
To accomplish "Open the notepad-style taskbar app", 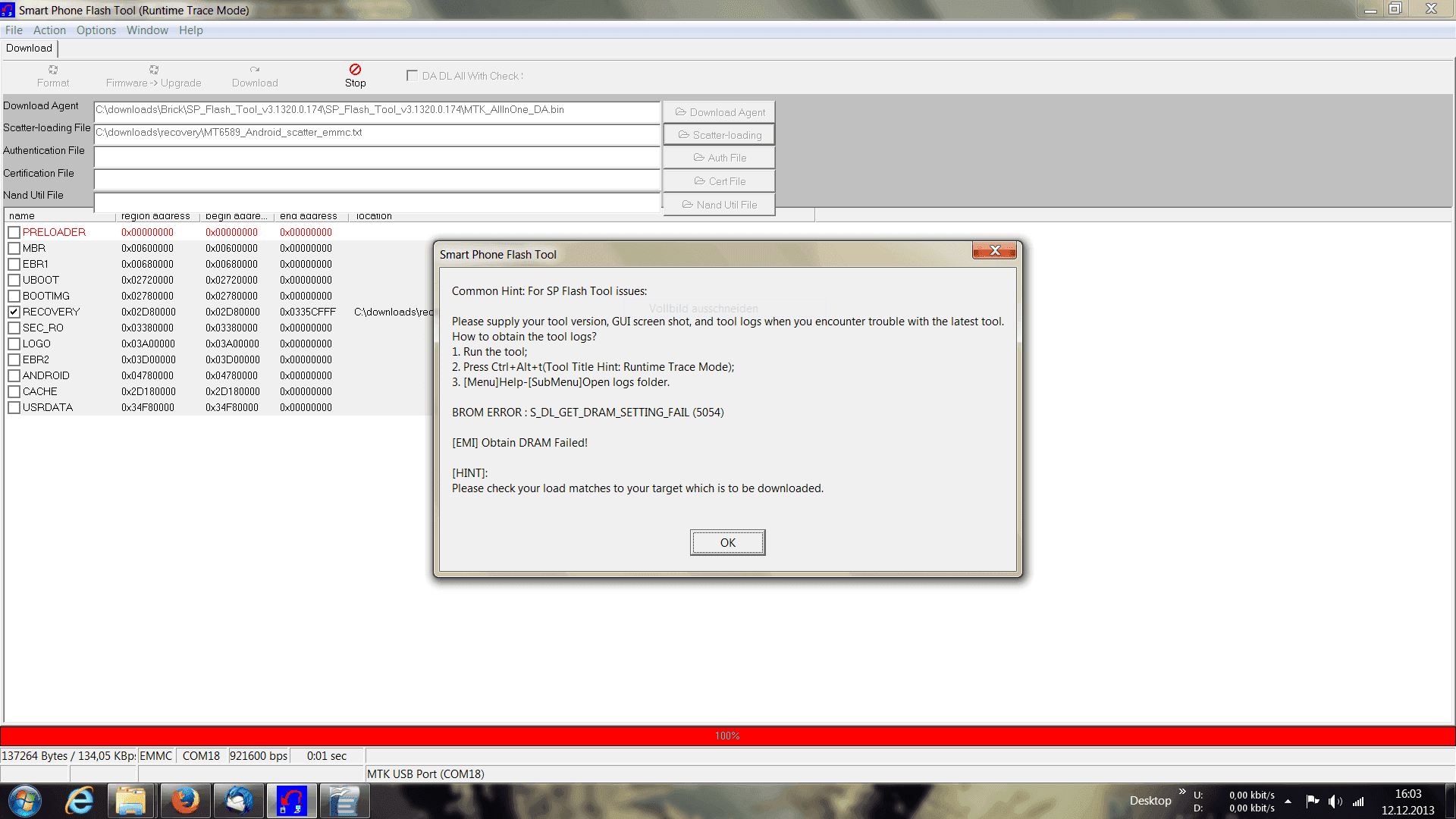I will tap(344, 801).
